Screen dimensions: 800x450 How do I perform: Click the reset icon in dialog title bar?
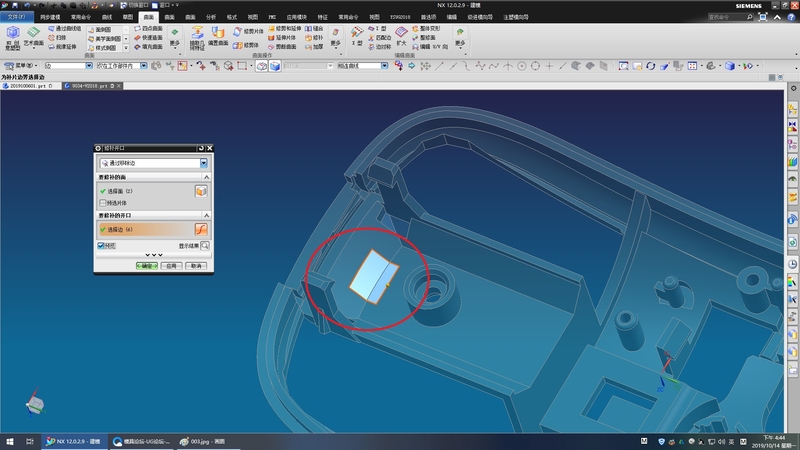(201, 148)
